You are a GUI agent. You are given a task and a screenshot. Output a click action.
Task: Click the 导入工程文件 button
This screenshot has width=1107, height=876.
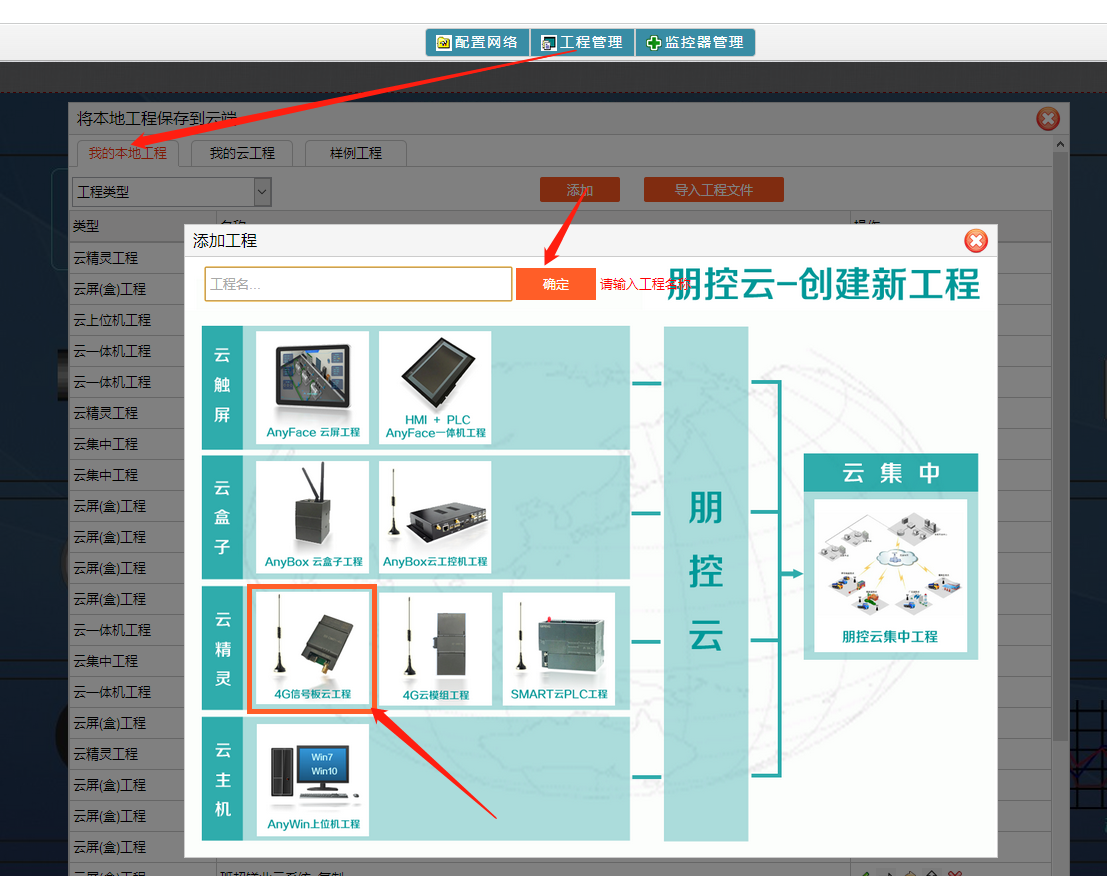click(x=713, y=190)
